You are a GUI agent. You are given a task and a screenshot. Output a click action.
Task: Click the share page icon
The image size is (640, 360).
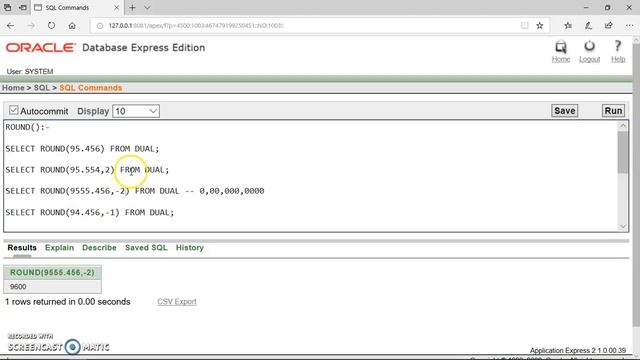pos(609,26)
